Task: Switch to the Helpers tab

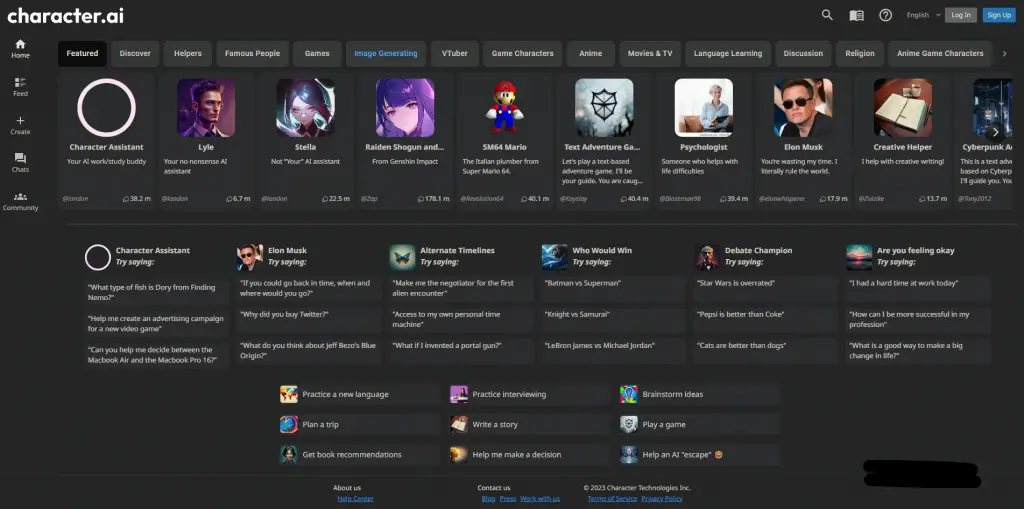Action: pyautogui.click(x=187, y=54)
